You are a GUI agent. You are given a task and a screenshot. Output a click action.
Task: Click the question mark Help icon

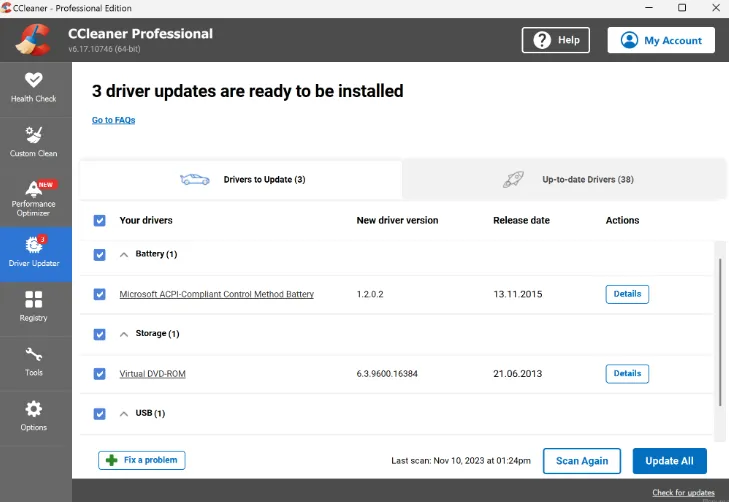[542, 40]
